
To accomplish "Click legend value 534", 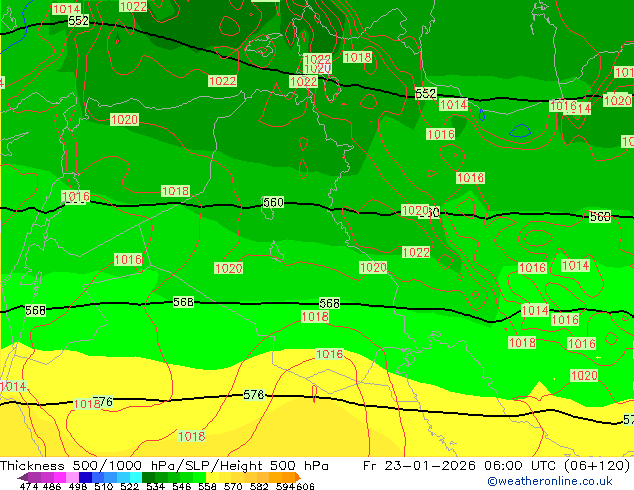I will (155, 486).
